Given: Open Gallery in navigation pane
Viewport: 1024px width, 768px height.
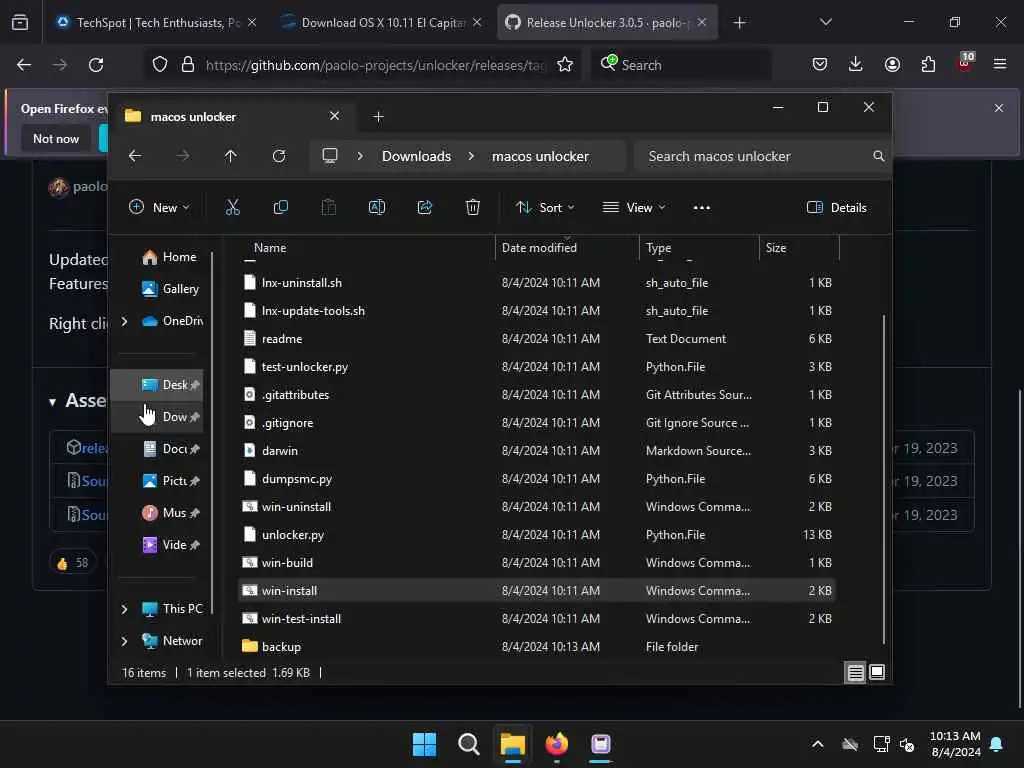Looking at the screenshot, I should 170,289.
